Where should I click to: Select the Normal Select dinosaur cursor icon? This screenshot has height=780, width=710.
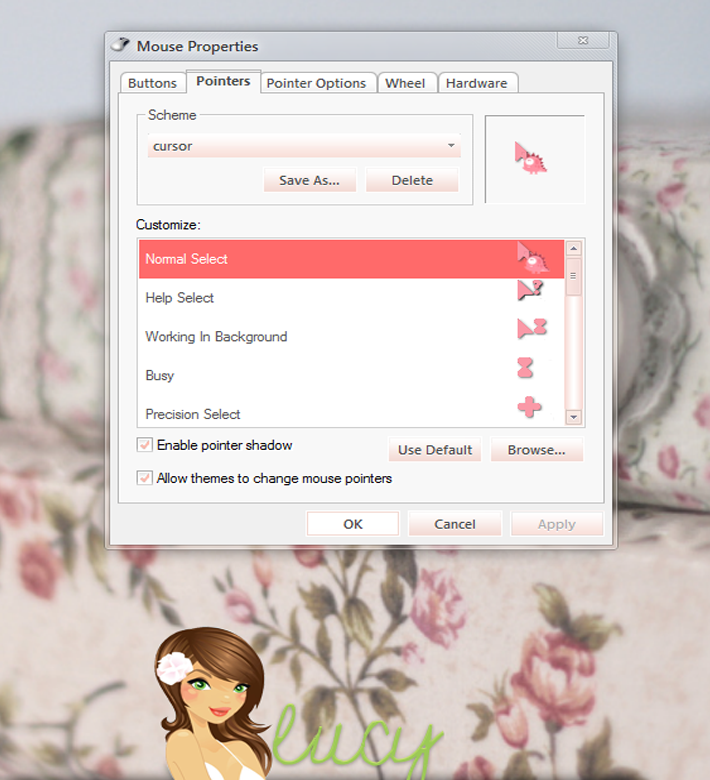(x=532, y=258)
